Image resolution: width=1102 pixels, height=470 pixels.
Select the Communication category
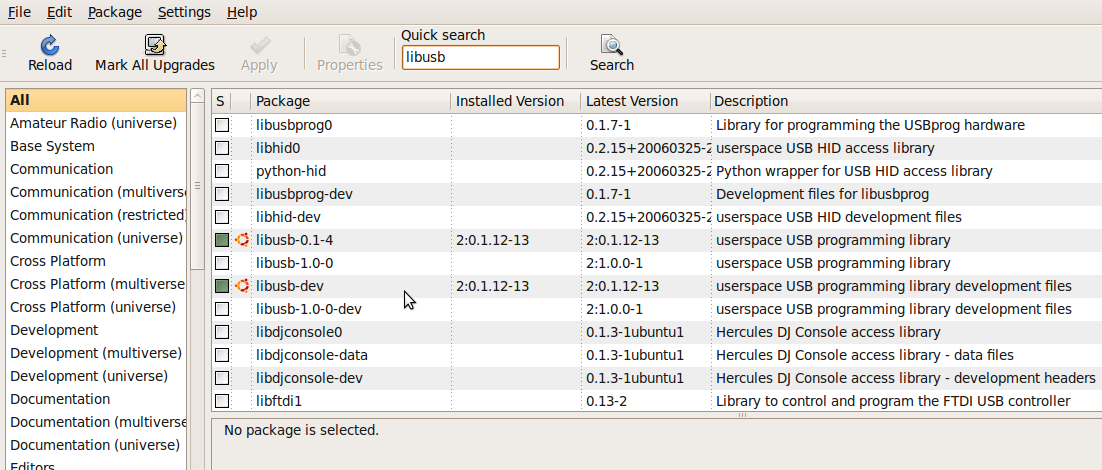point(96,169)
